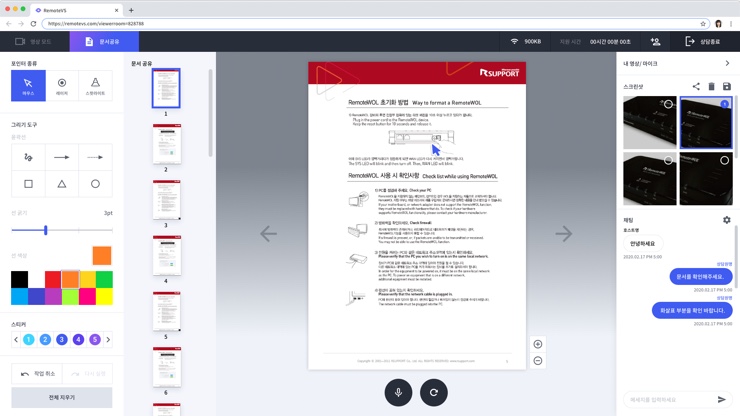The width and height of the screenshot is (740, 416).
Task: Select the bottom-left screenshot checkbox
Action: (668, 161)
